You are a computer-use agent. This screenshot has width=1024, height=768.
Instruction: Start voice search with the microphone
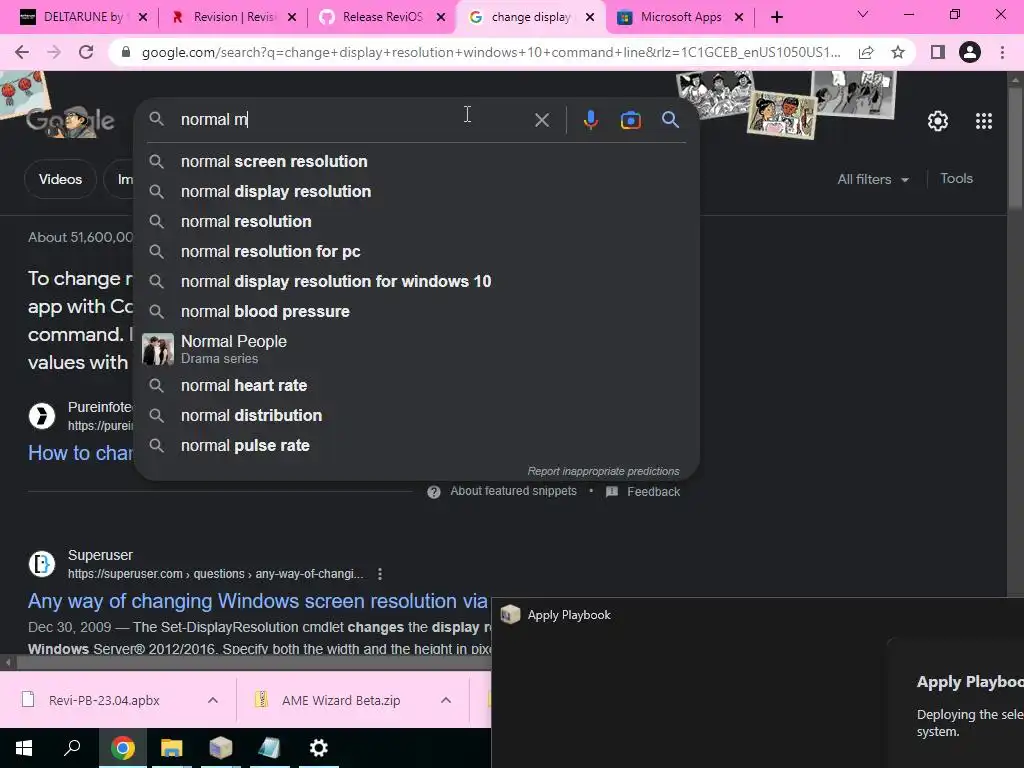tap(590, 120)
